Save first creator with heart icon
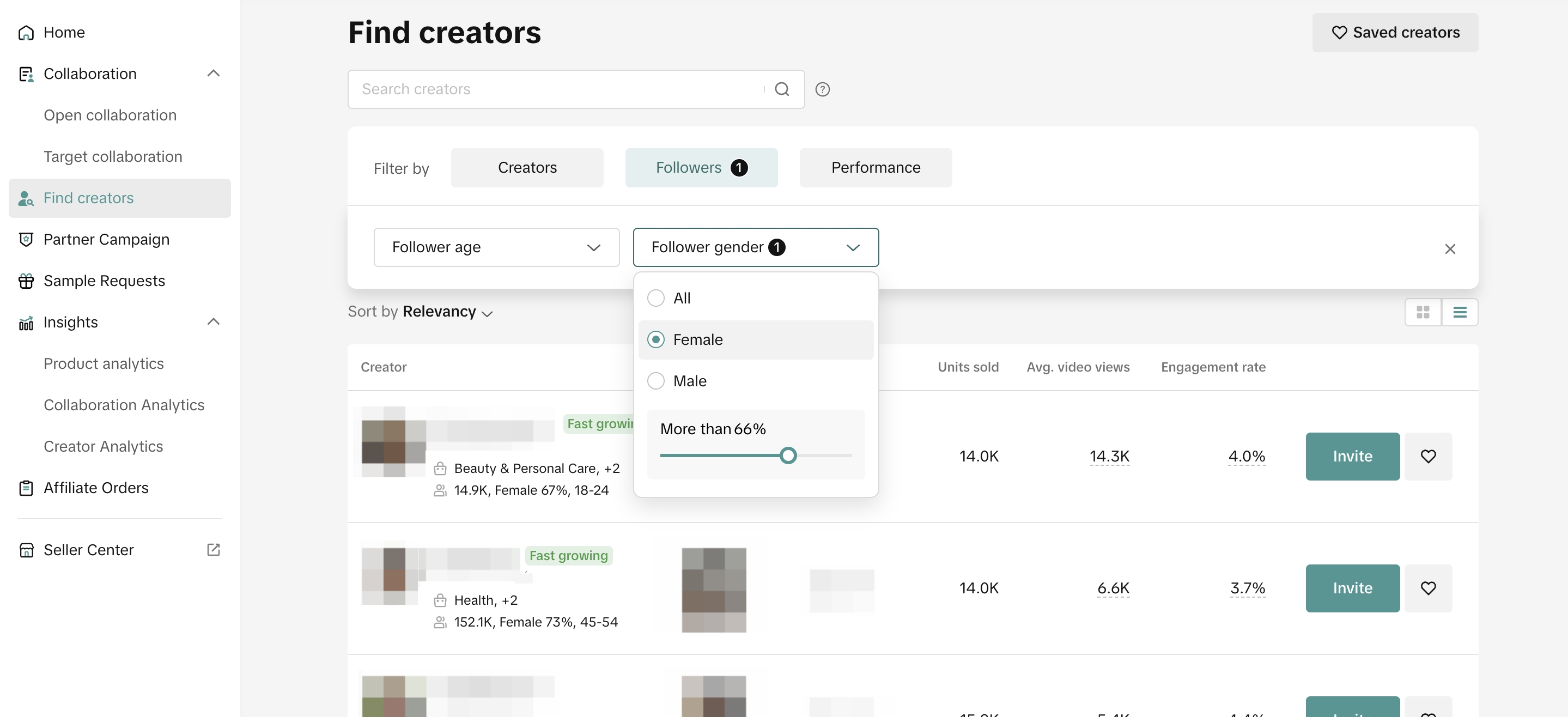Image resolution: width=1568 pixels, height=717 pixels. coord(1428,457)
